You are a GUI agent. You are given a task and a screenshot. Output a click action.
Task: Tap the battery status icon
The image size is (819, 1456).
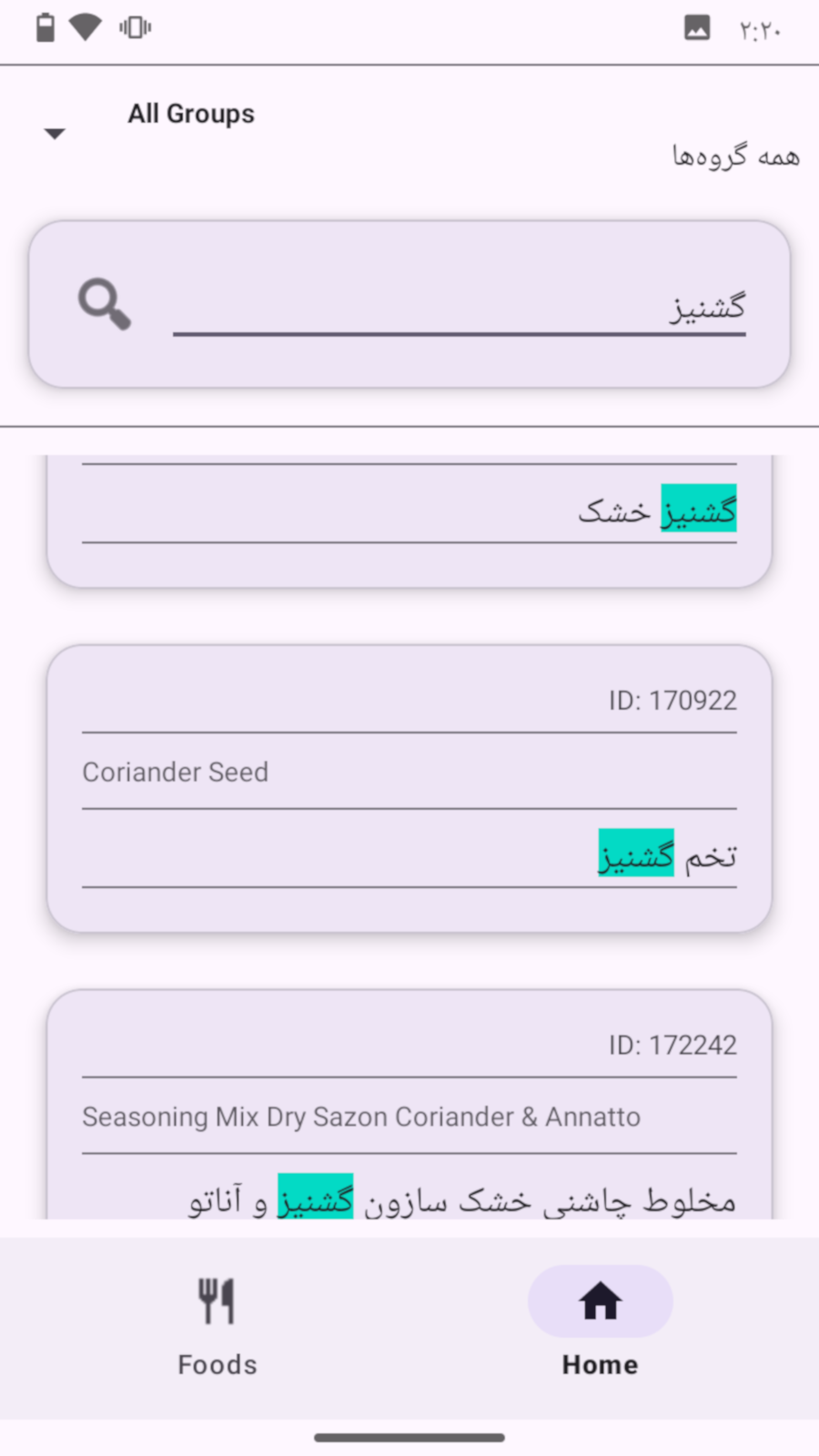point(45,28)
